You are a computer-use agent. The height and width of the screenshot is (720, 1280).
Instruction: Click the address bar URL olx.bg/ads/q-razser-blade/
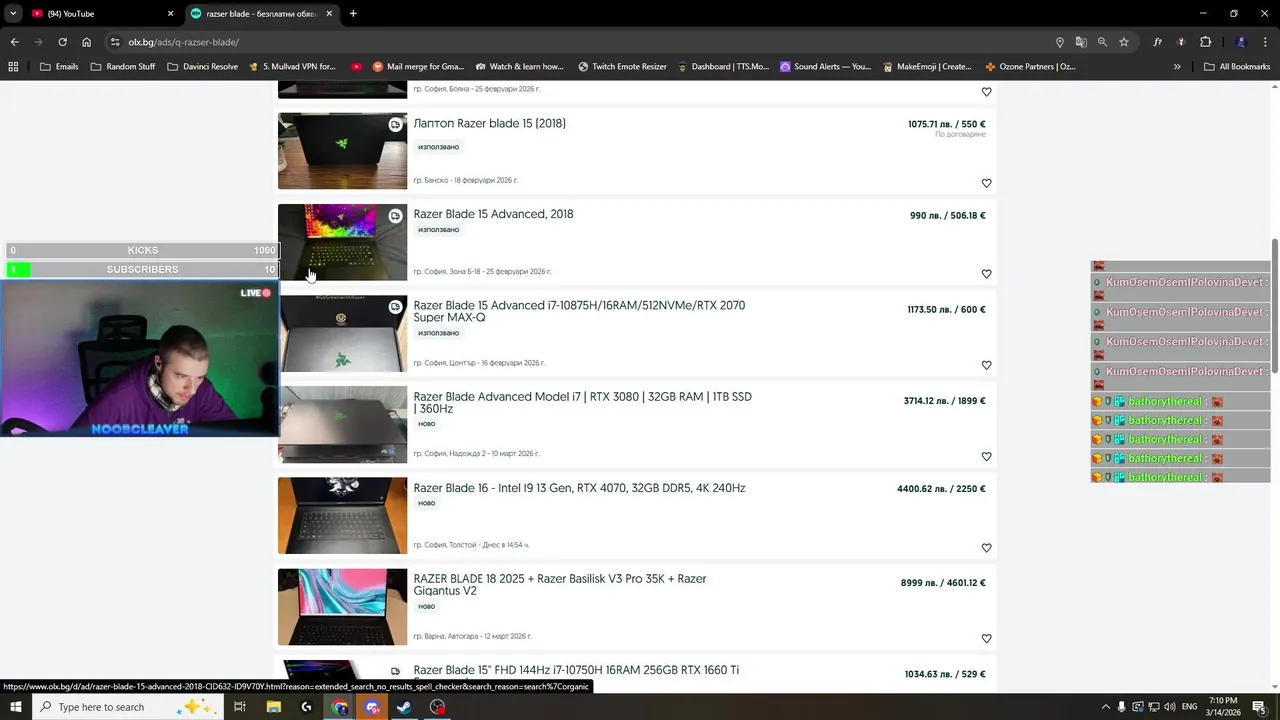click(x=184, y=42)
